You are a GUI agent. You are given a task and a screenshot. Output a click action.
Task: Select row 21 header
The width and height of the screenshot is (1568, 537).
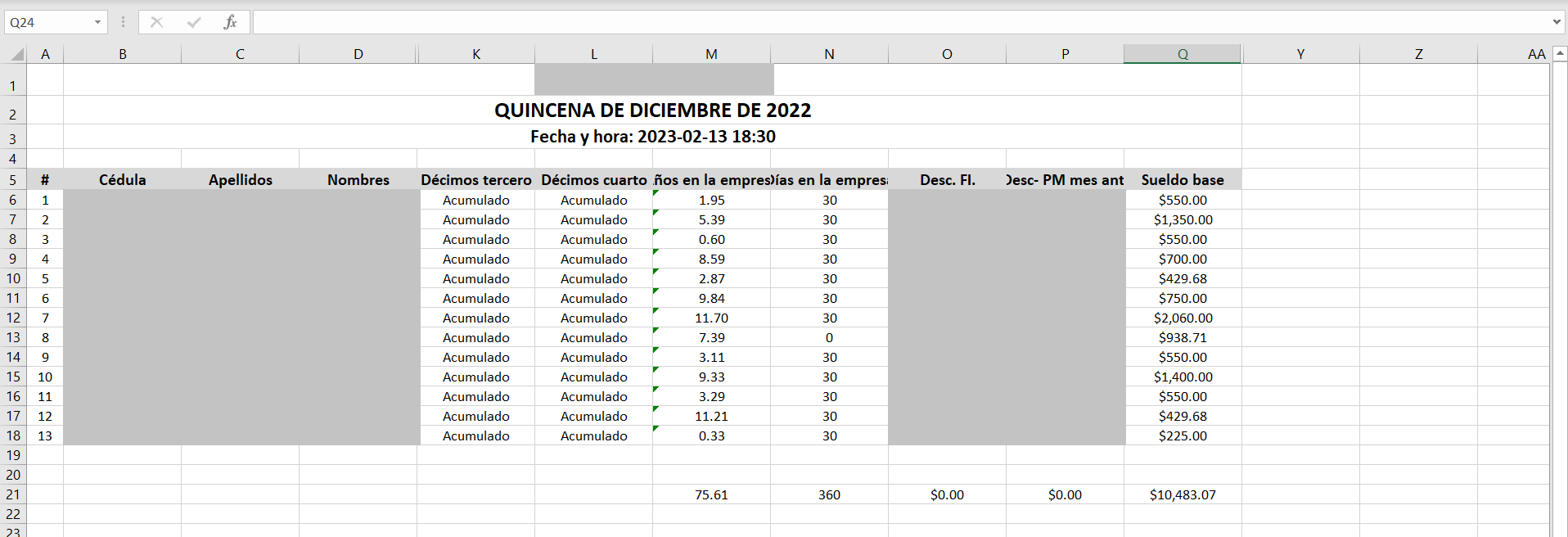tap(13, 494)
